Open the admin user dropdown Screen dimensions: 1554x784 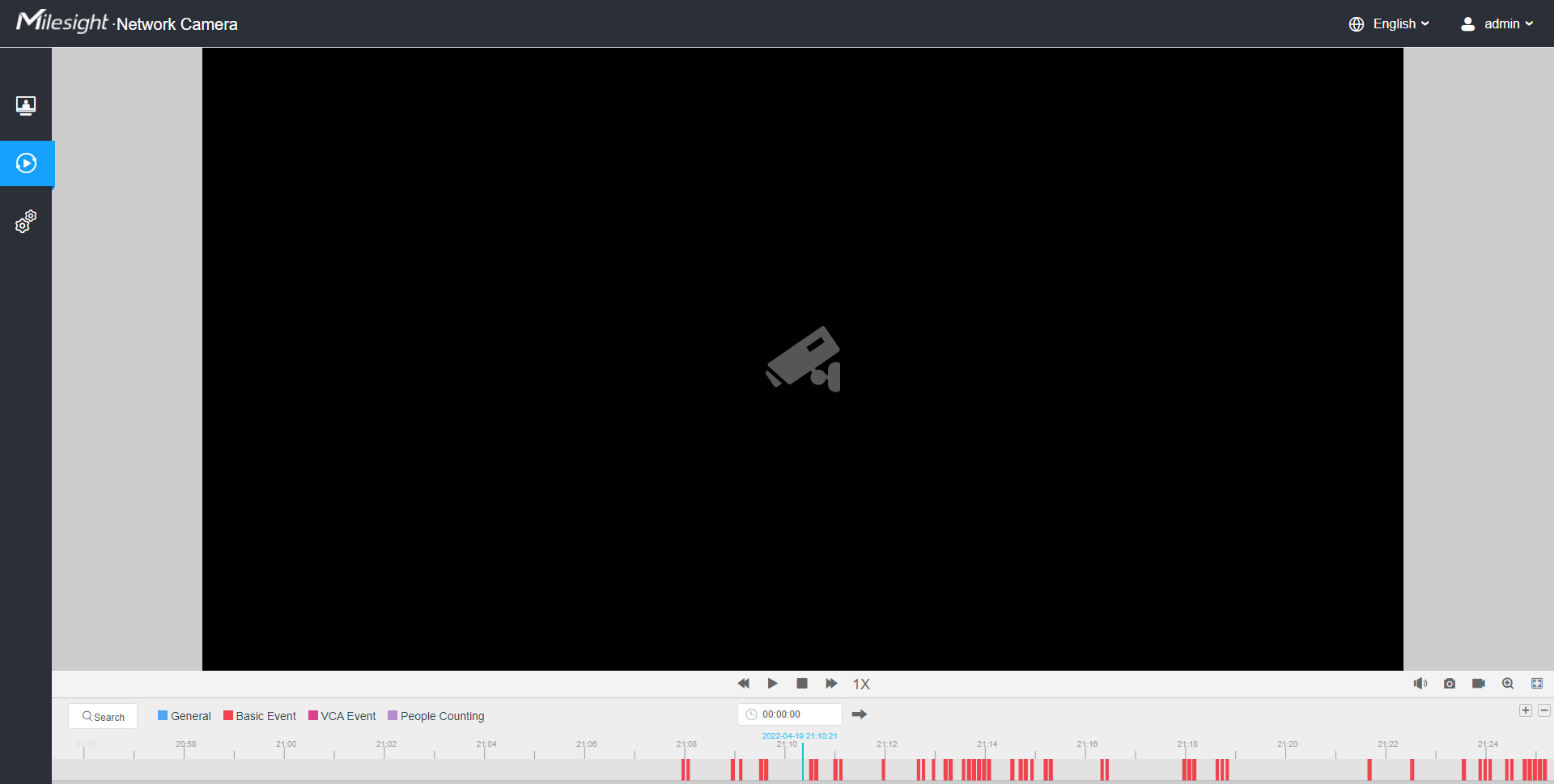tap(1509, 24)
